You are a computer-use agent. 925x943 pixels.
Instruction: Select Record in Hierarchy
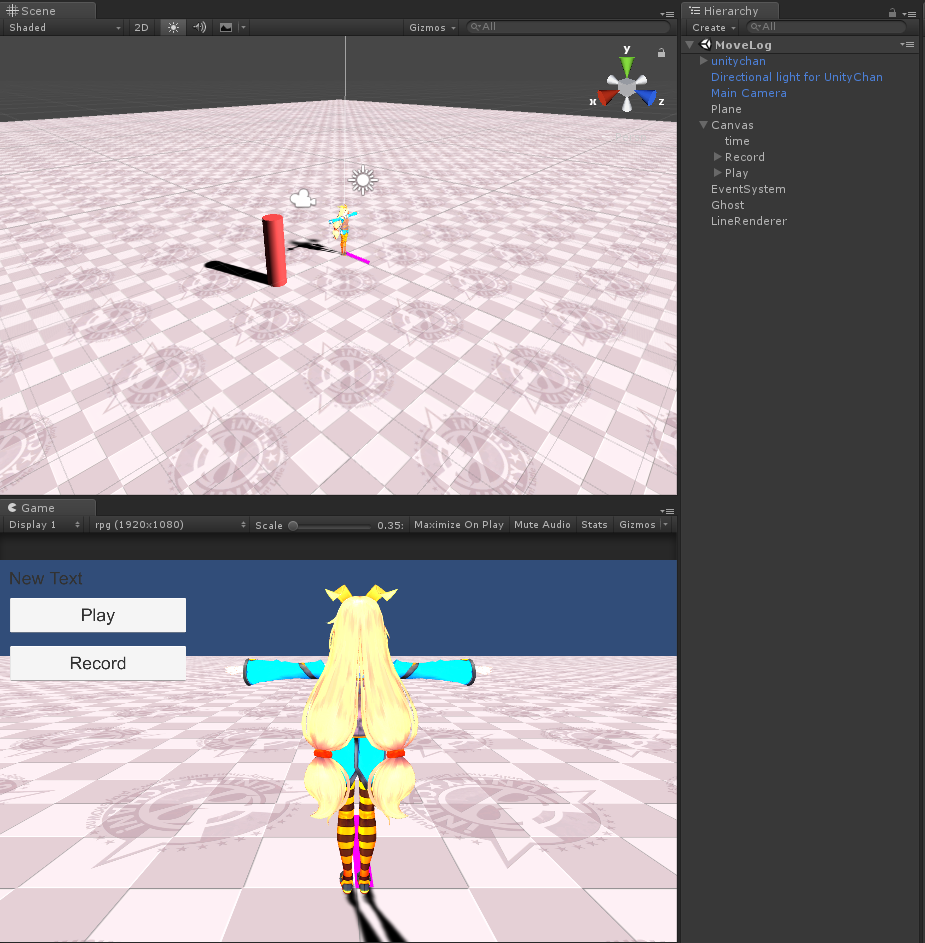tap(745, 157)
